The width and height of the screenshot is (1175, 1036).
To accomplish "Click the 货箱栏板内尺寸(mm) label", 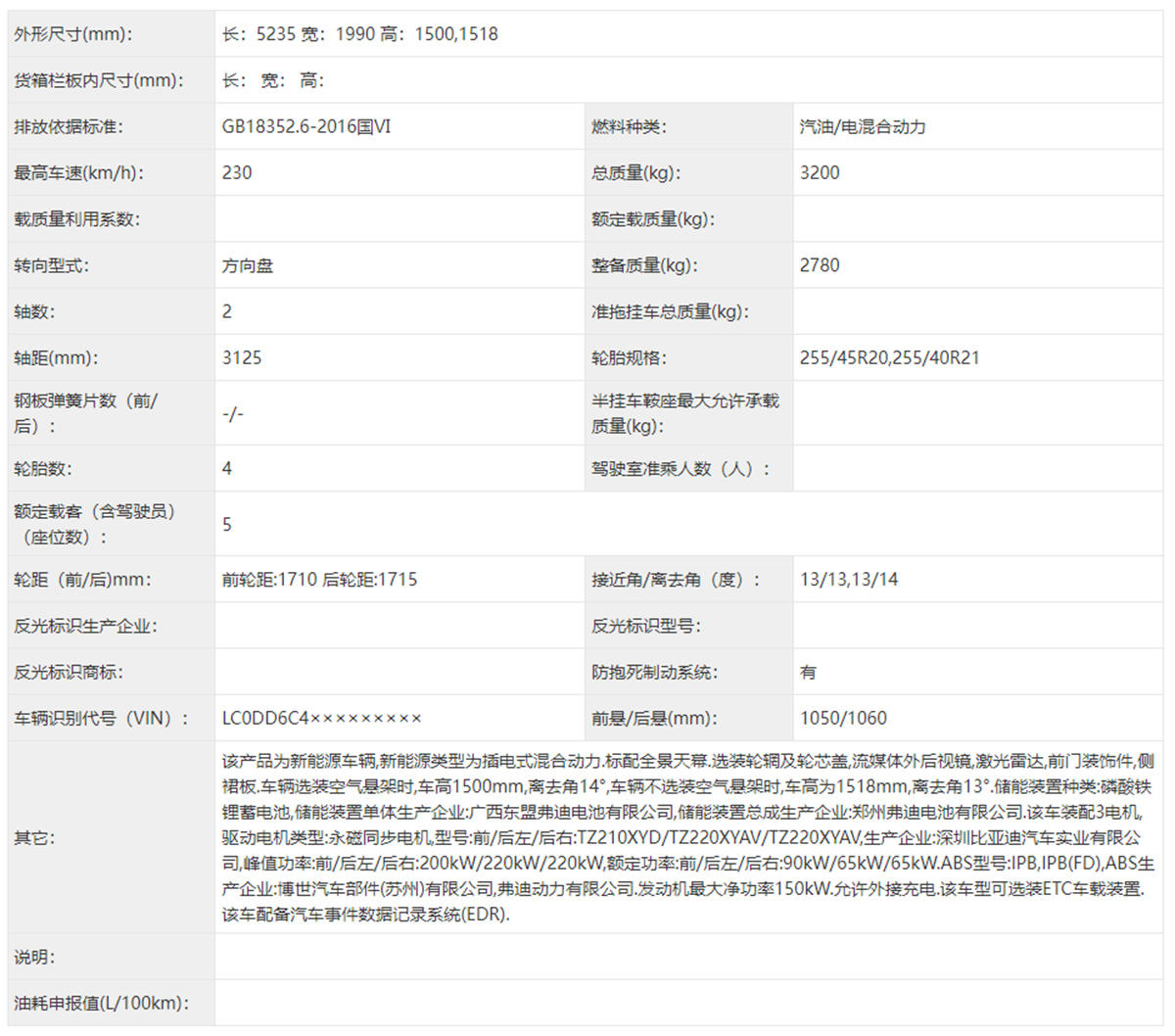I will tap(99, 80).
